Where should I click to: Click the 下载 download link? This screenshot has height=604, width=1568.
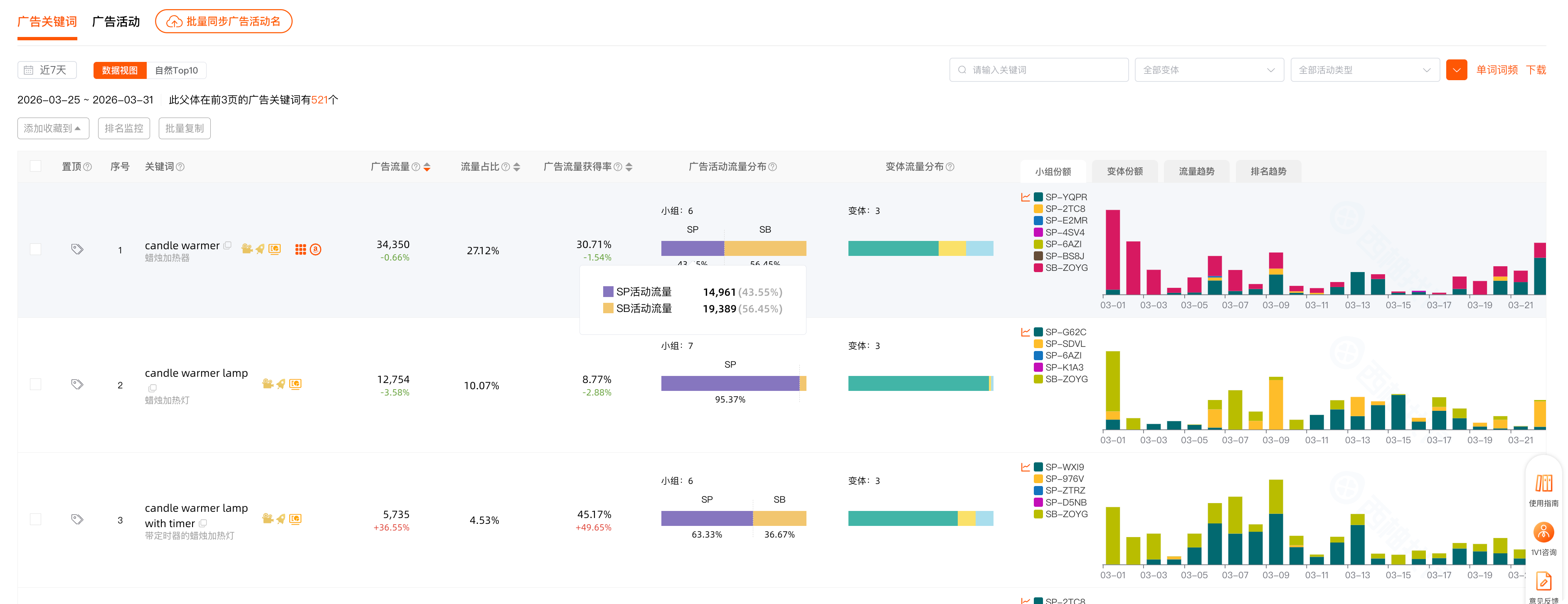coord(1535,70)
